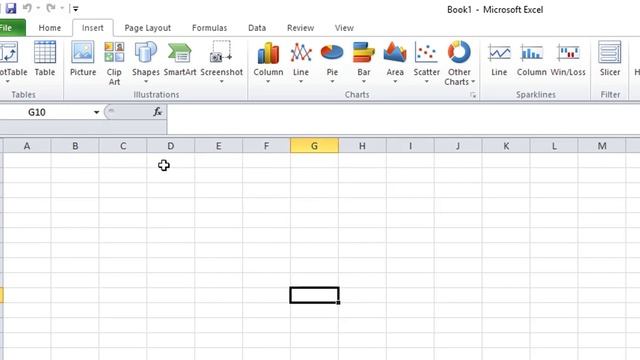The height and width of the screenshot is (360, 640).
Task: Open the Charts dialog launcher
Action: click(x=473, y=95)
